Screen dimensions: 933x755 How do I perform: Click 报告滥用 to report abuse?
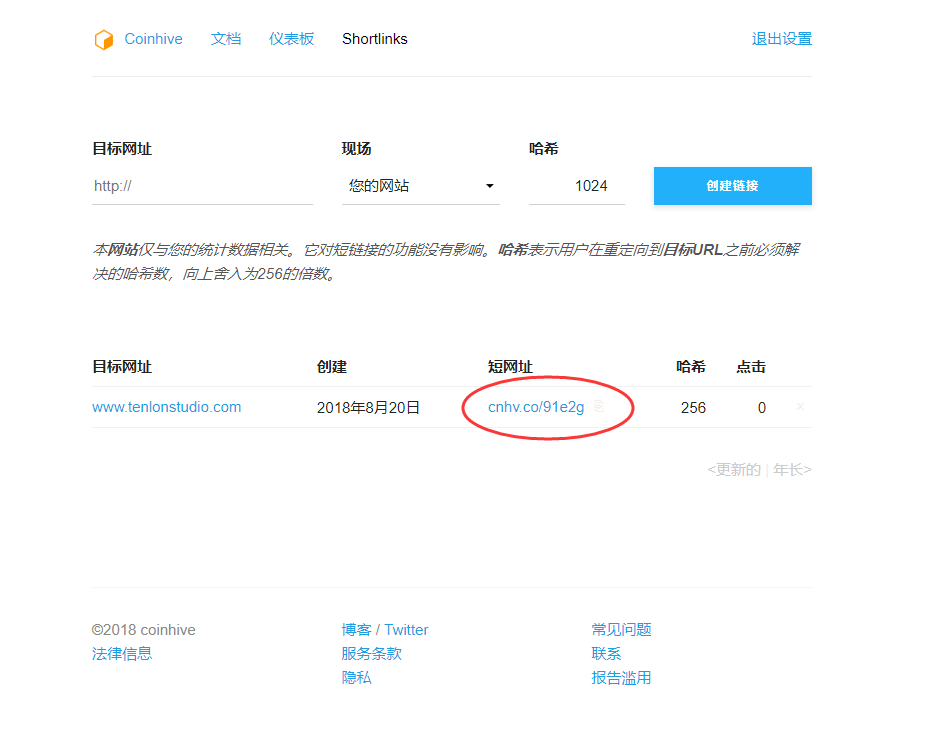click(x=620, y=677)
